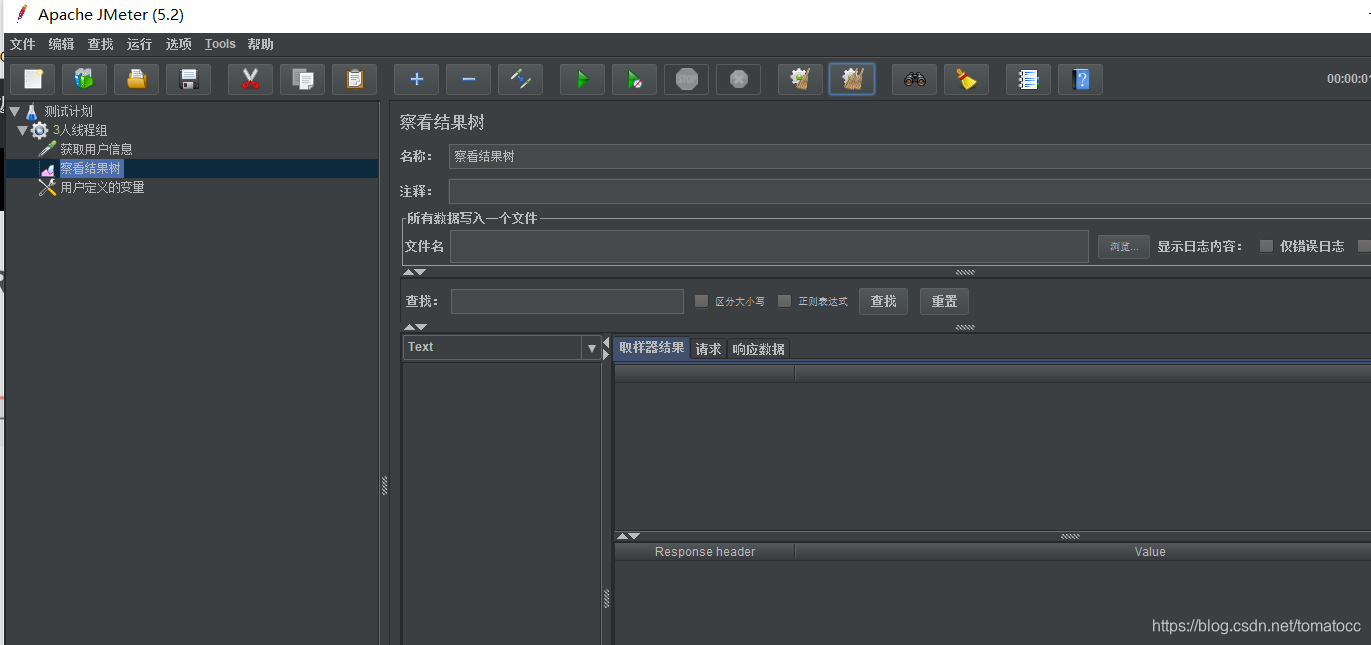
Task: Collapse the 测试计划 tree node arrow
Action: 14,111
